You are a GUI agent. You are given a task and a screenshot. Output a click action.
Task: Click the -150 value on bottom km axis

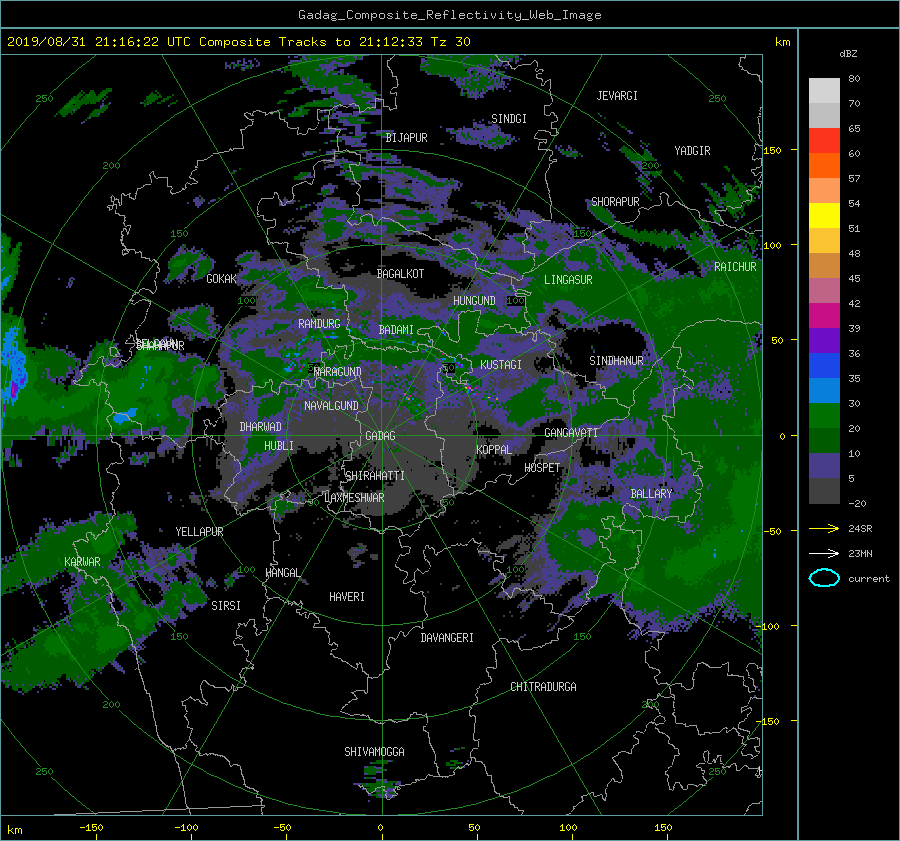[91, 827]
